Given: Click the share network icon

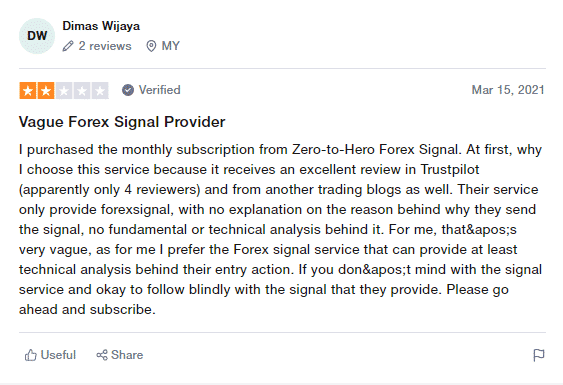Looking at the screenshot, I should [x=102, y=355].
